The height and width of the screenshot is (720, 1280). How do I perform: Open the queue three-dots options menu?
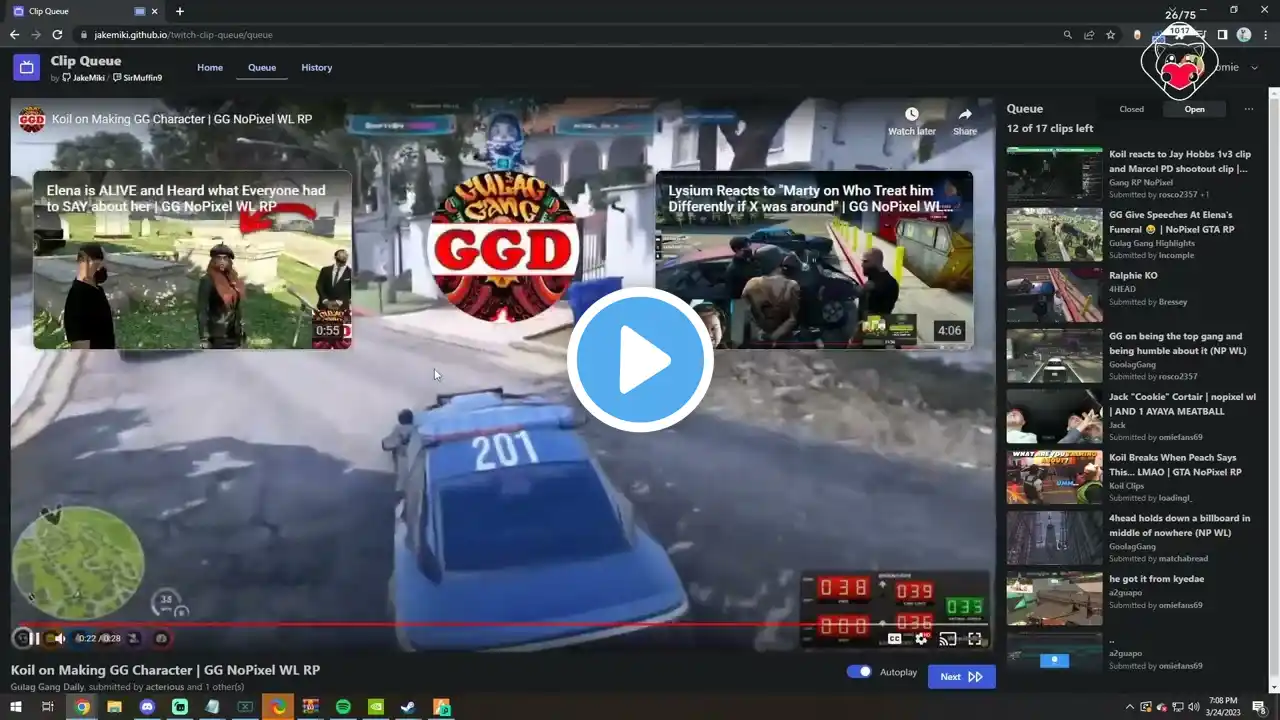(x=1248, y=109)
